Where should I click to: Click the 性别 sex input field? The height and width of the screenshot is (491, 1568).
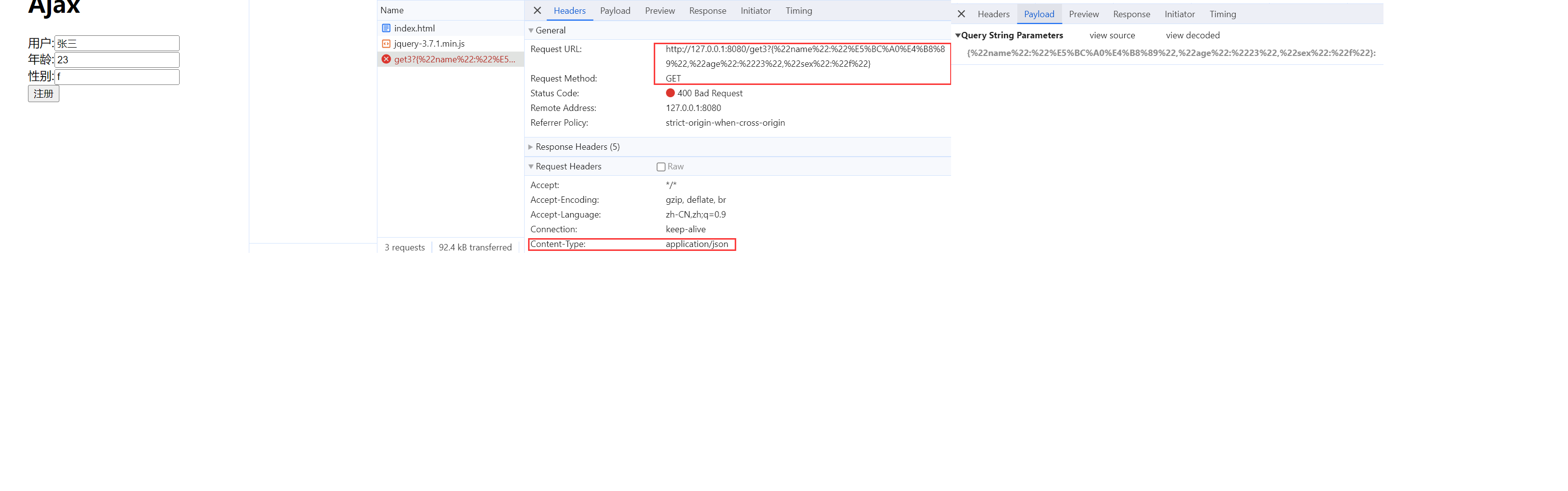pos(117,77)
